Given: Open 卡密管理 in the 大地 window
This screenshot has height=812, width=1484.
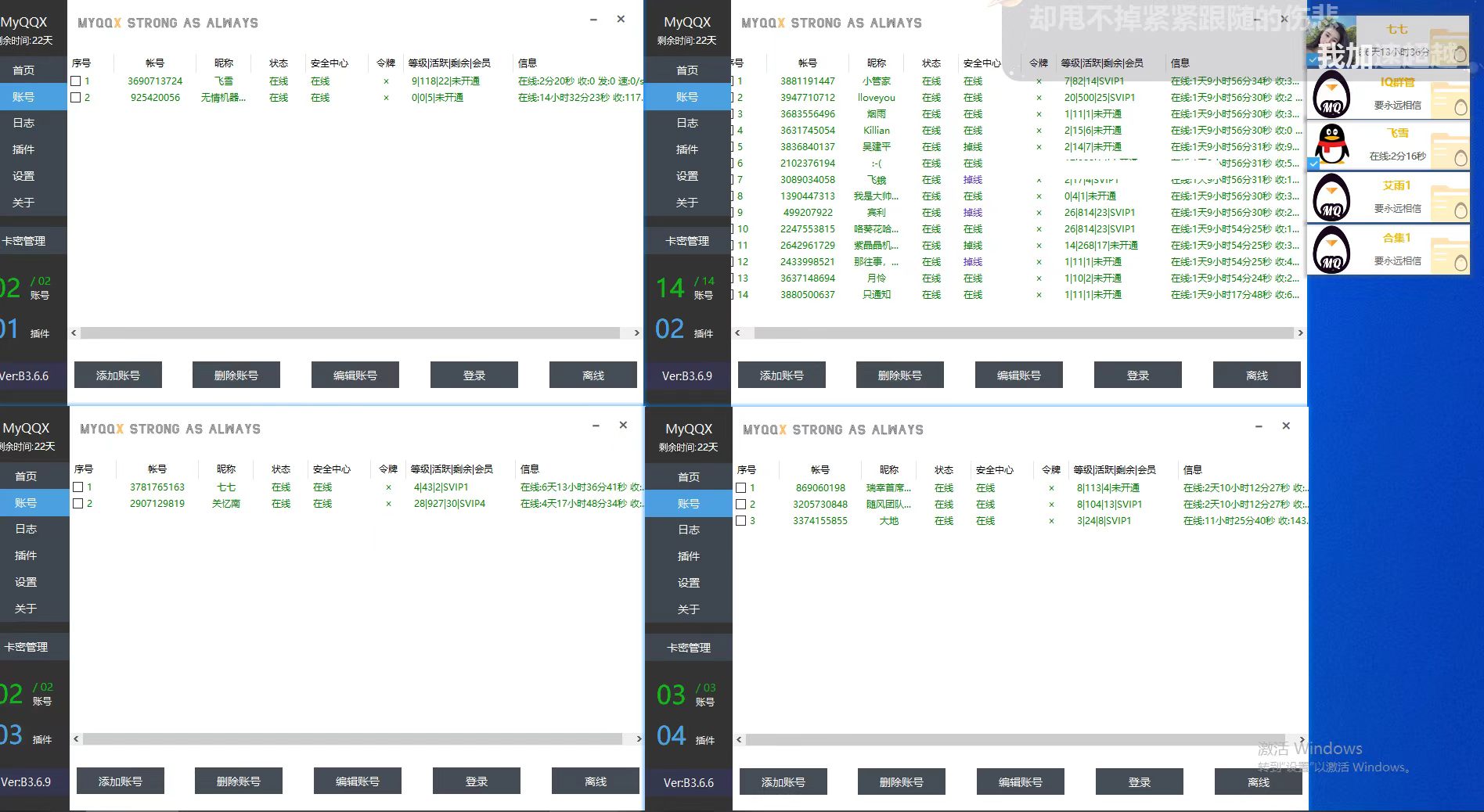Looking at the screenshot, I should (689, 648).
